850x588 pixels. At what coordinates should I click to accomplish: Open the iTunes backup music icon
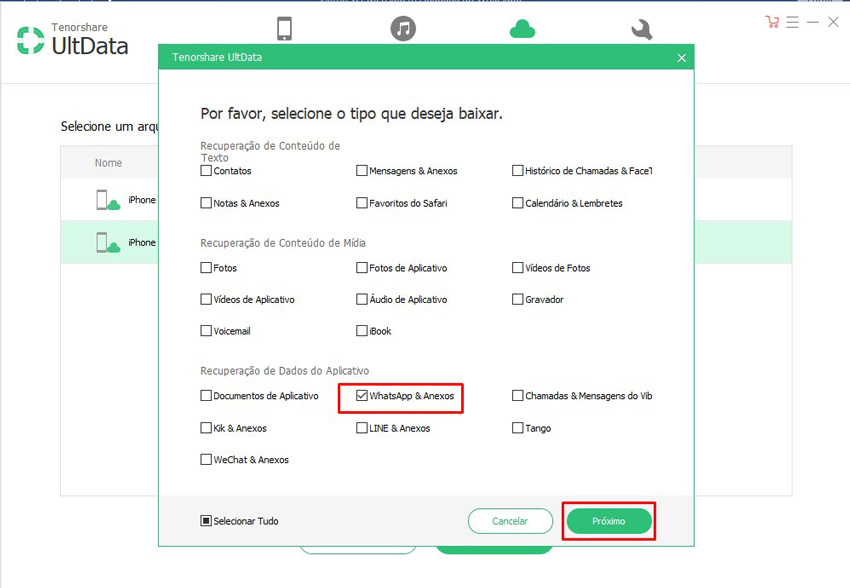403,28
